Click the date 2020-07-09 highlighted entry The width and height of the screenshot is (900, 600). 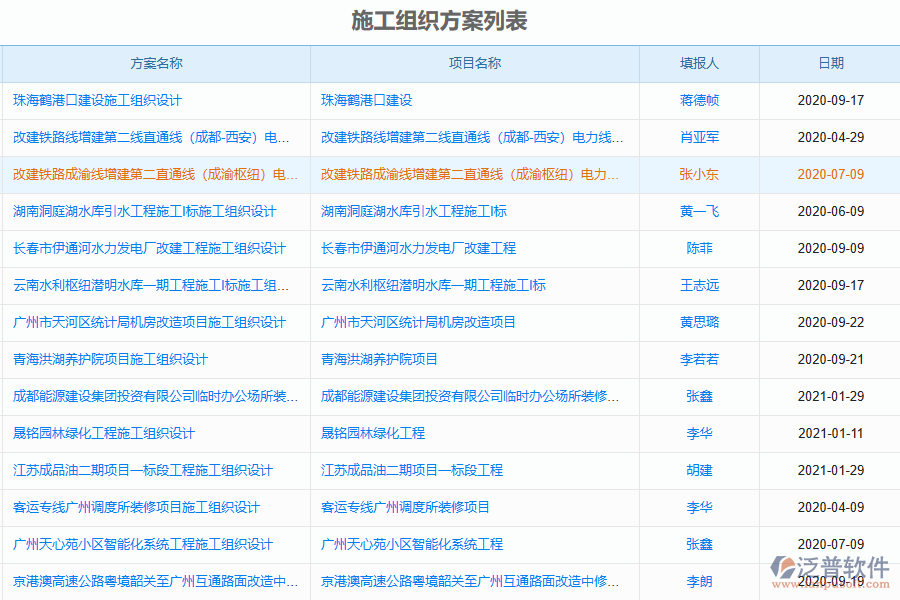[828, 174]
